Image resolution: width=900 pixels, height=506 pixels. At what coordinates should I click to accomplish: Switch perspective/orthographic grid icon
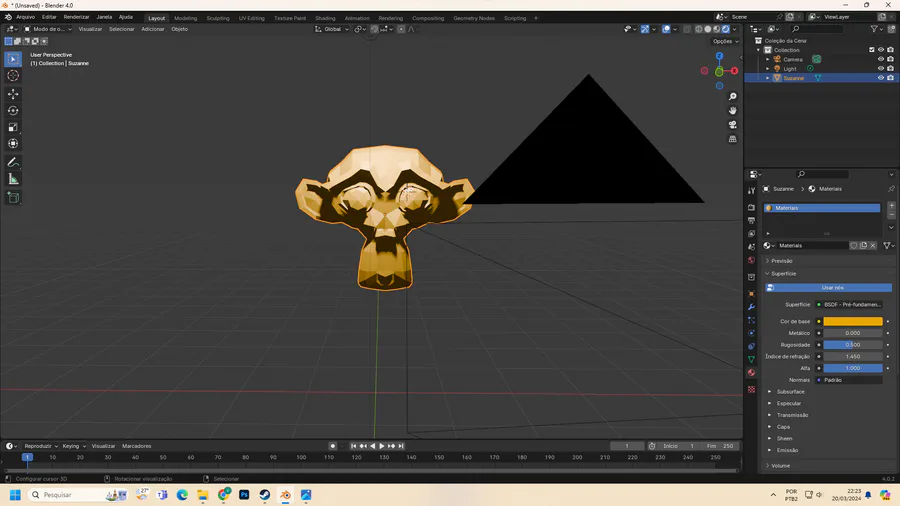(732, 139)
